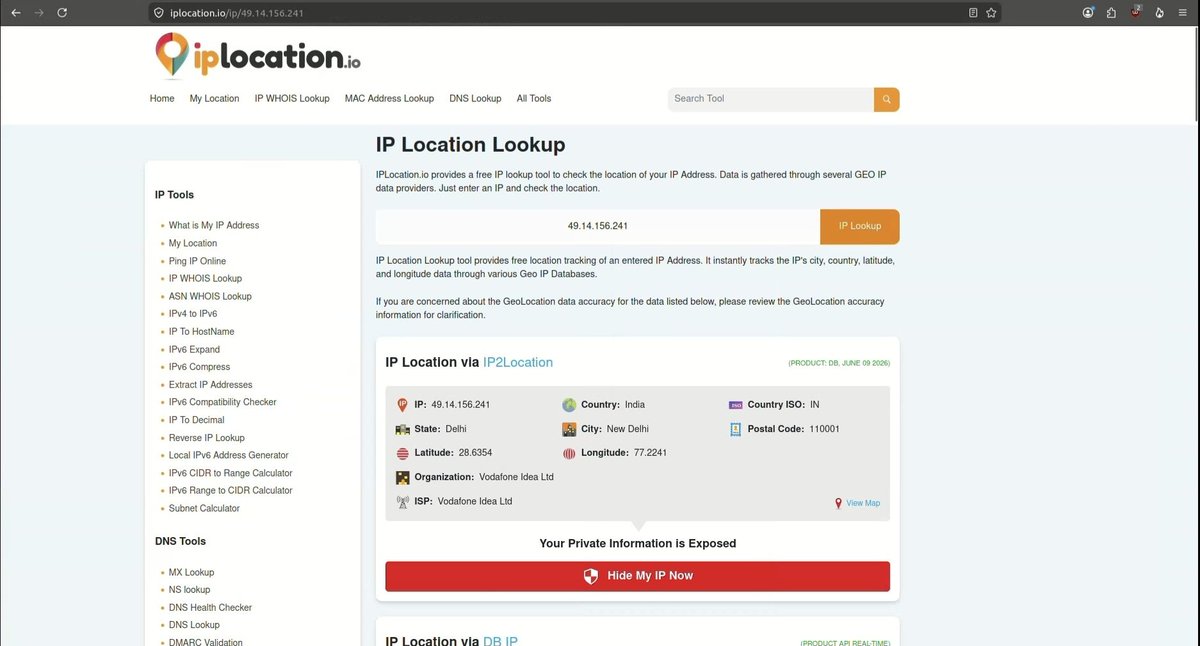Open IPv4 to IPv6 sidebar link
This screenshot has height=646, width=1200.
(193, 314)
